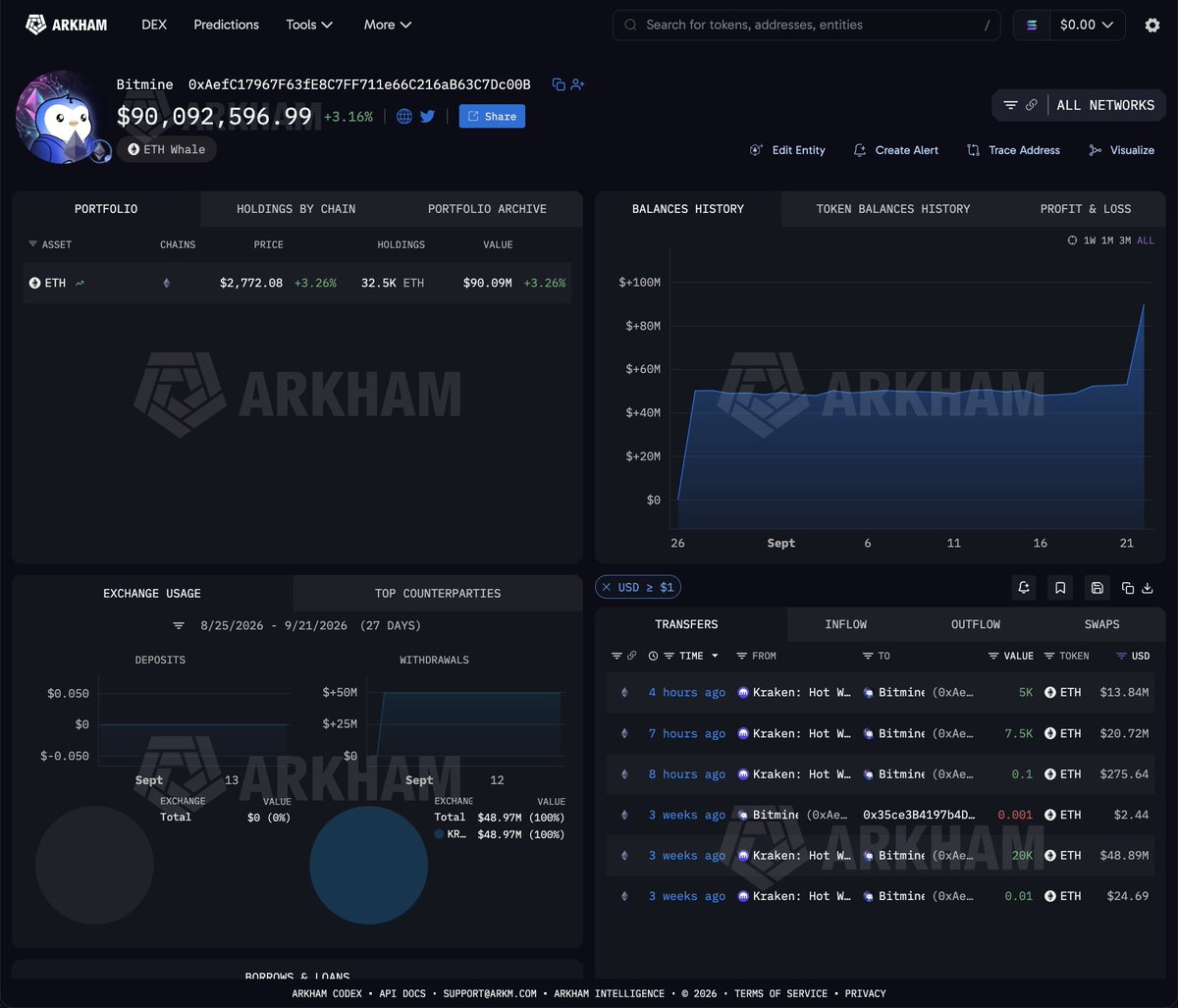Screen dimensions: 1178x1008
Task: Switch to OUTFLOW tab
Action: [976, 624]
